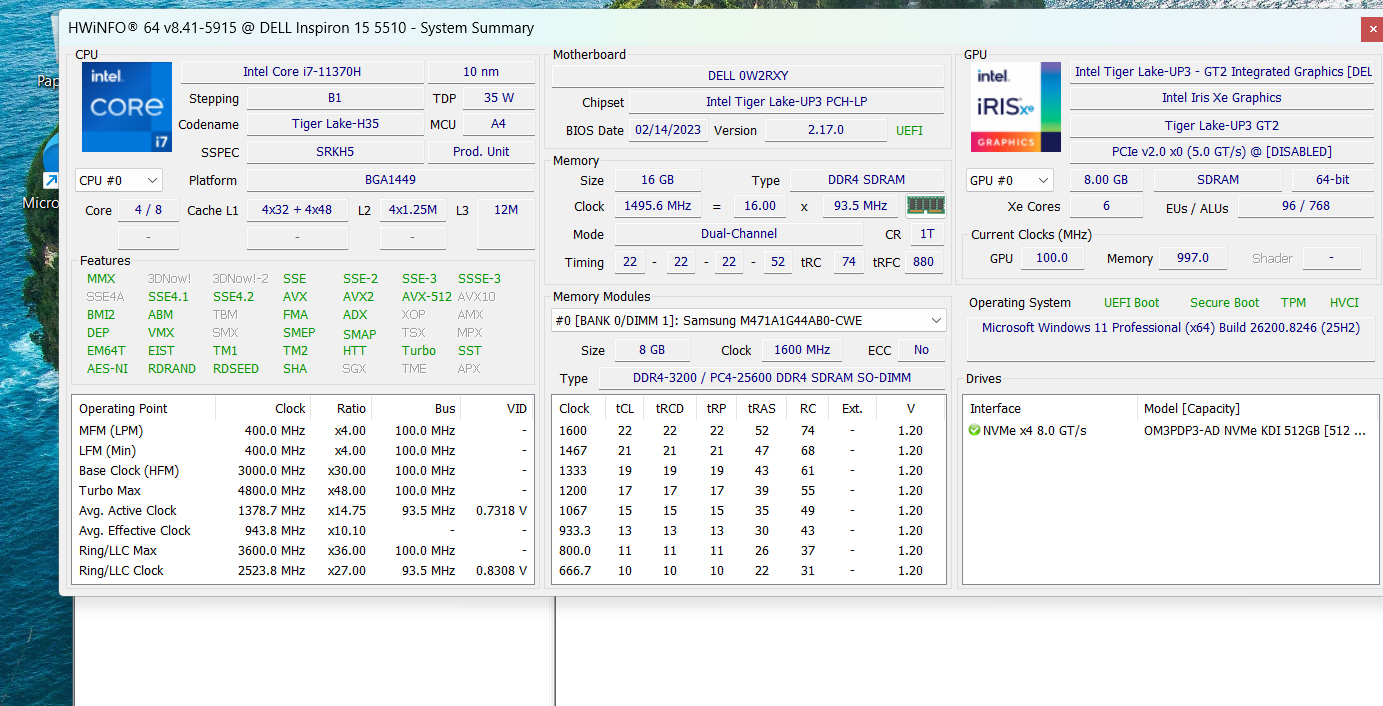The height and width of the screenshot is (706, 1383).
Task: Click the tRFC 880 value
Action: point(923,262)
